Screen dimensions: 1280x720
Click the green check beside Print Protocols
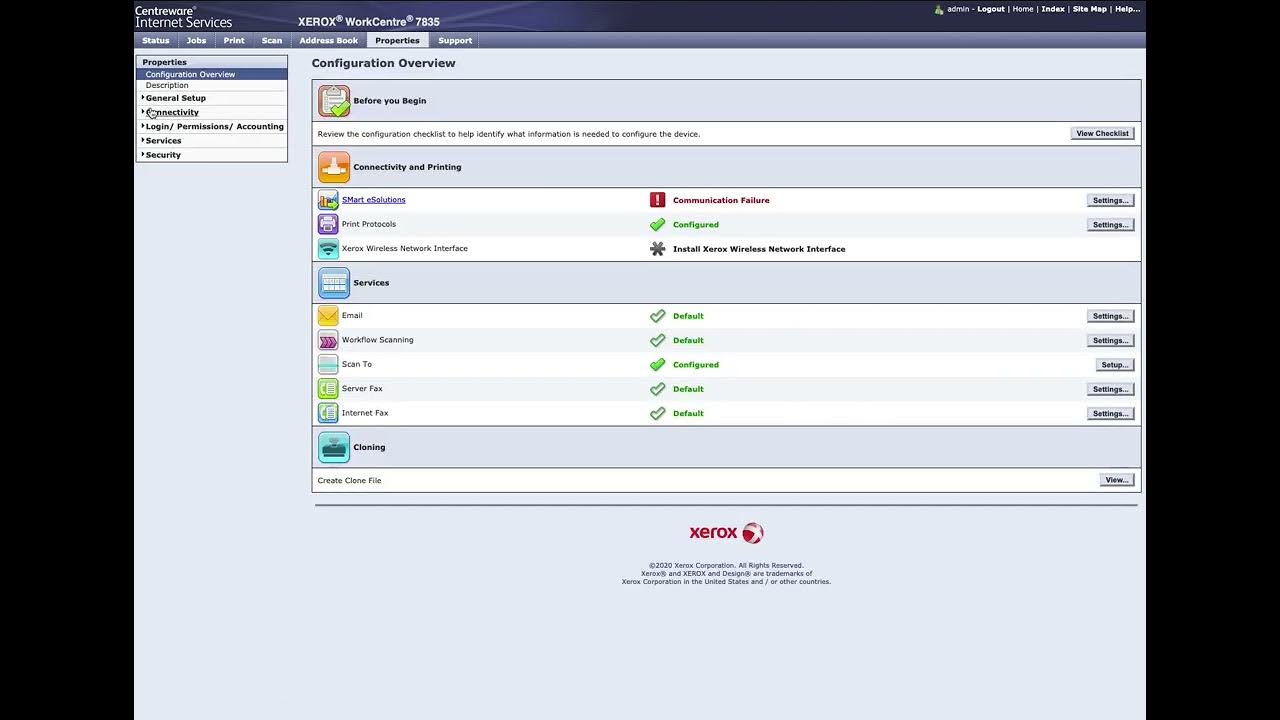[x=657, y=225]
